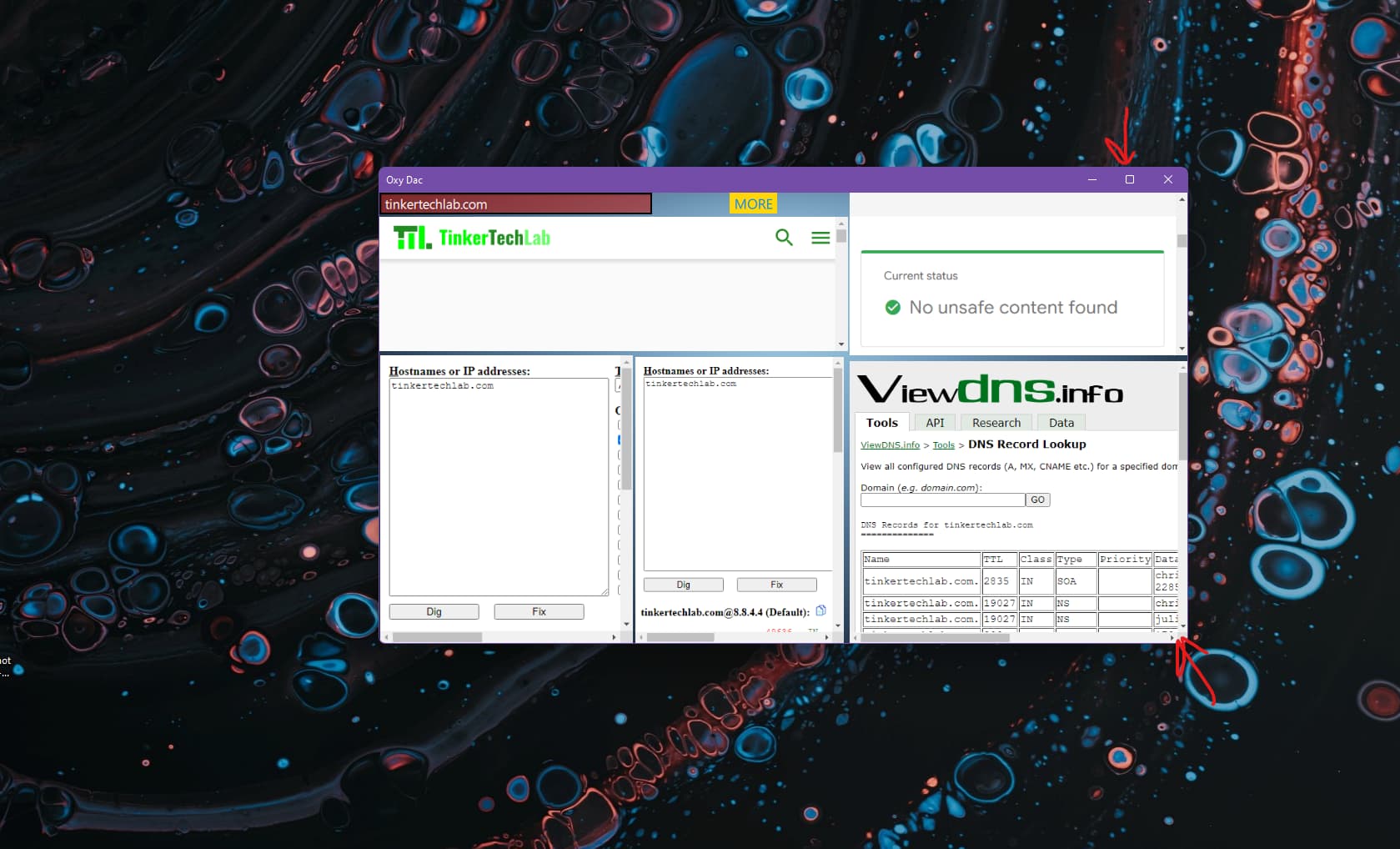Select the Data tab on ViewDNS
Image resolution: width=1400 pixels, height=849 pixels.
click(1061, 423)
